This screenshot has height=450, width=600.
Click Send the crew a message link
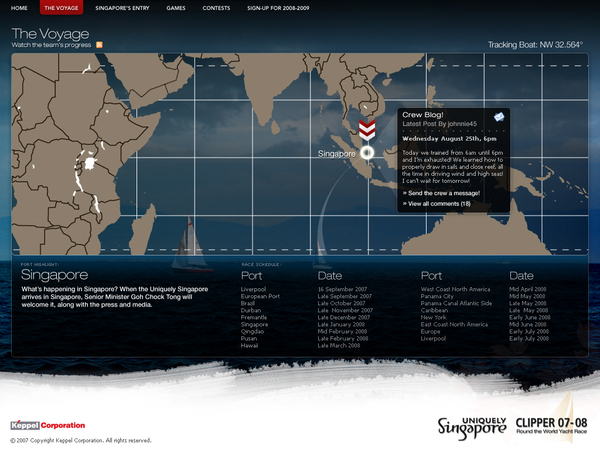[x=444, y=193]
